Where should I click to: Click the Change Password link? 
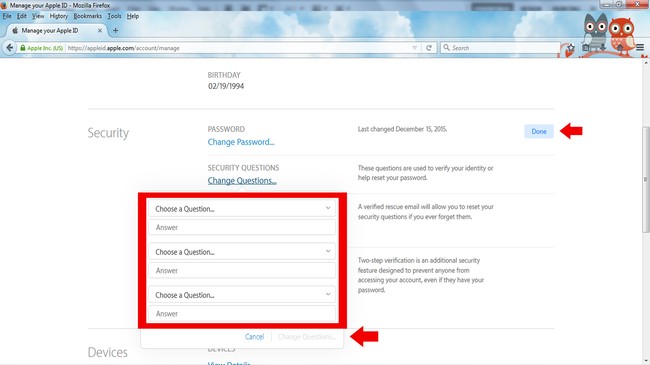click(241, 142)
